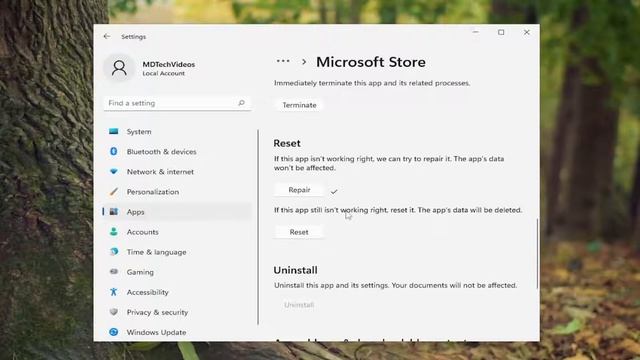Click the Privacy & security shield icon
The height and width of the screenshot is (360, 640).
point(114,312)
